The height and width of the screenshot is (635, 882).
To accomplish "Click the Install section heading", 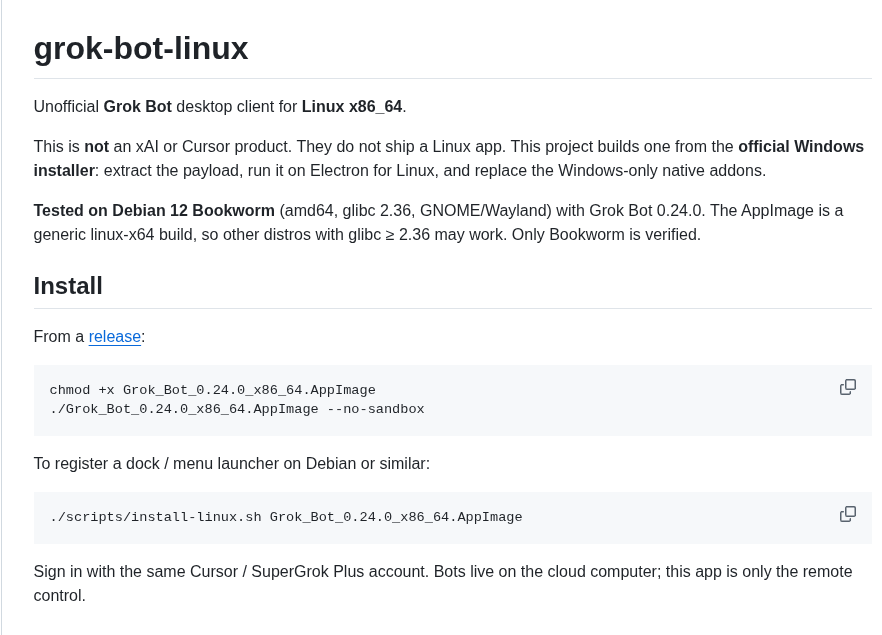I will pyautogui.click(x=68, y=286).
